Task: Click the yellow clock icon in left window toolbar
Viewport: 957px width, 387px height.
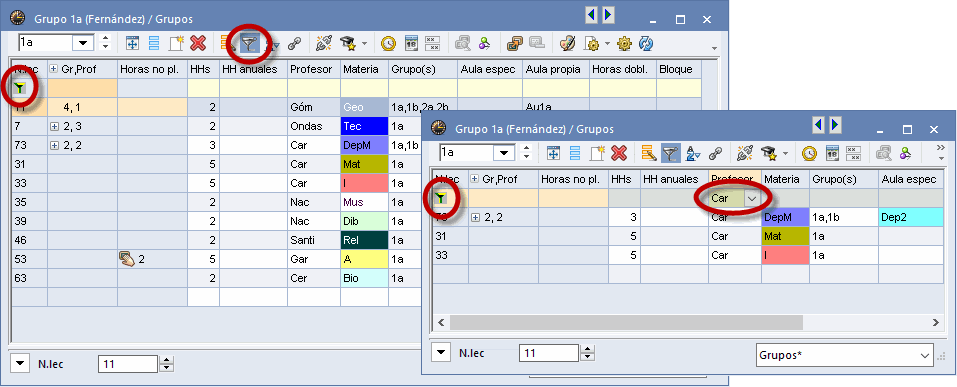Action: [388, 43]
